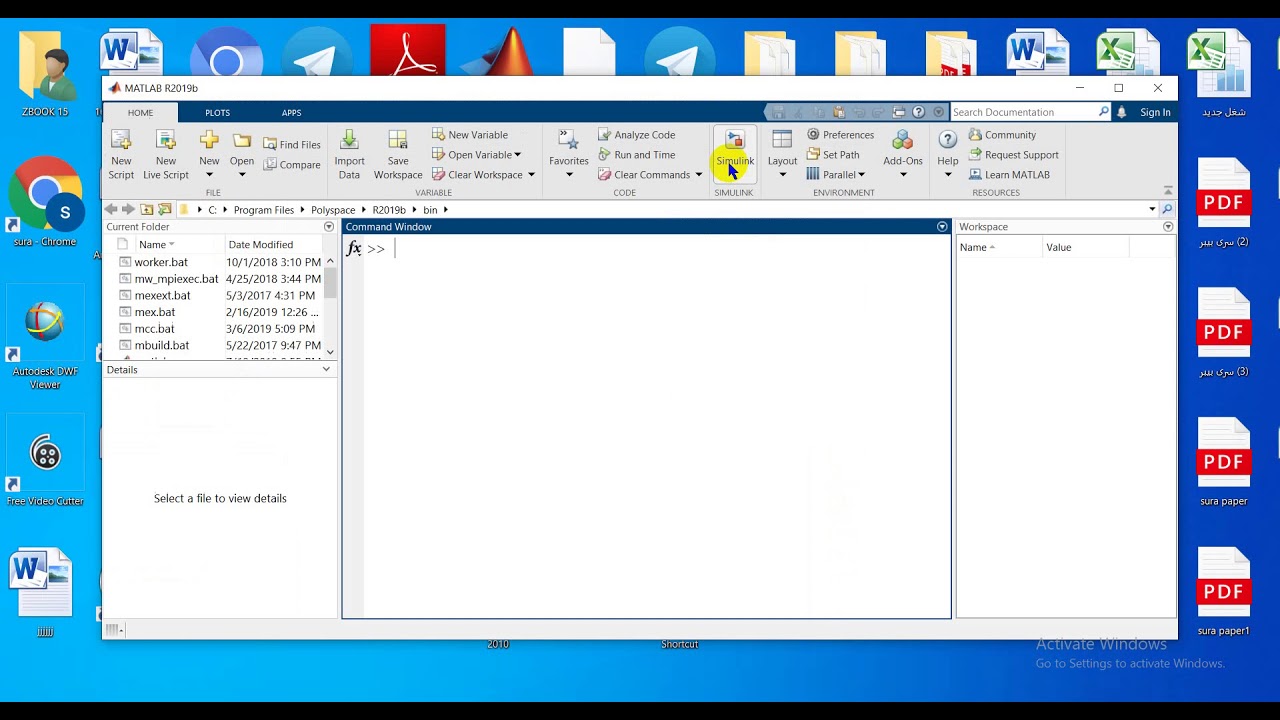
Task: Go up one folder level
Action: click(x=147, y=210)
